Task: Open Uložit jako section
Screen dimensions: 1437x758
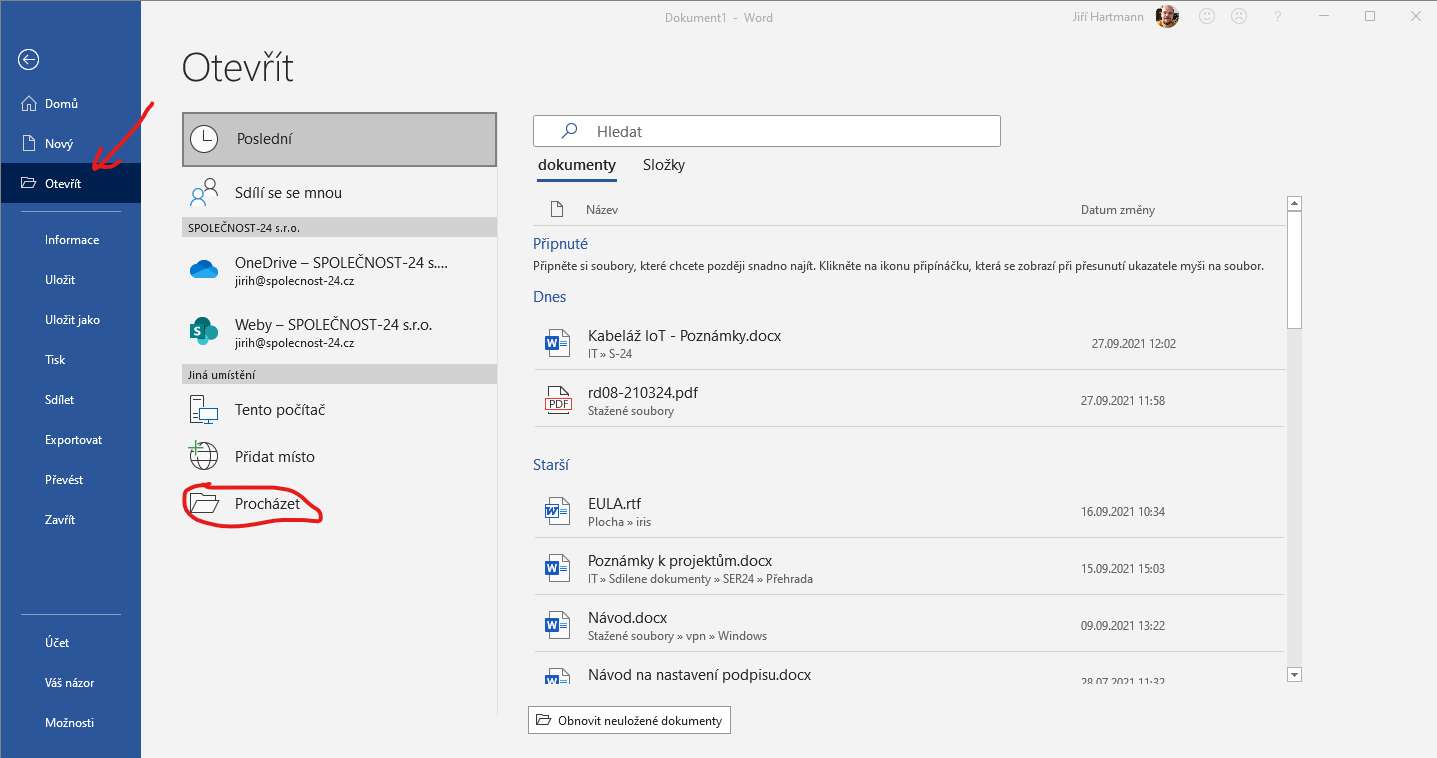Action: [x=70, y=320]
